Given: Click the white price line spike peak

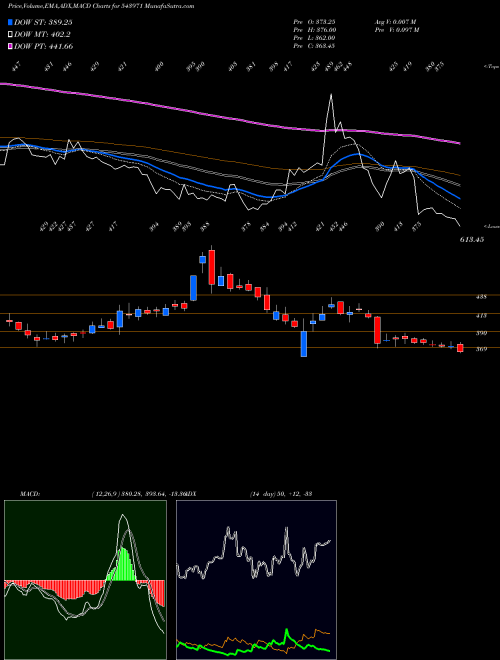Looking at the screenshot, I should [331, 95].
